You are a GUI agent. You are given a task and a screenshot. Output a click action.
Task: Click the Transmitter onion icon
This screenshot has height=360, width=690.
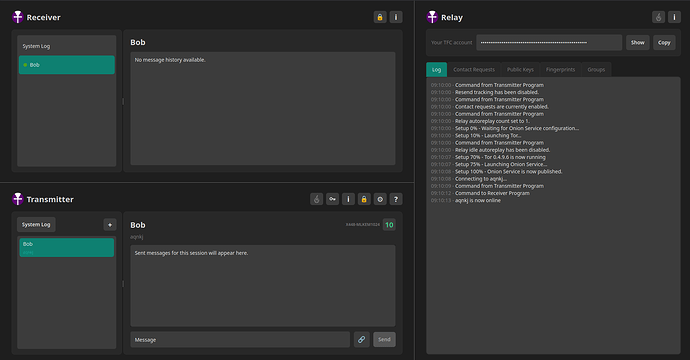tap(316, 199)
